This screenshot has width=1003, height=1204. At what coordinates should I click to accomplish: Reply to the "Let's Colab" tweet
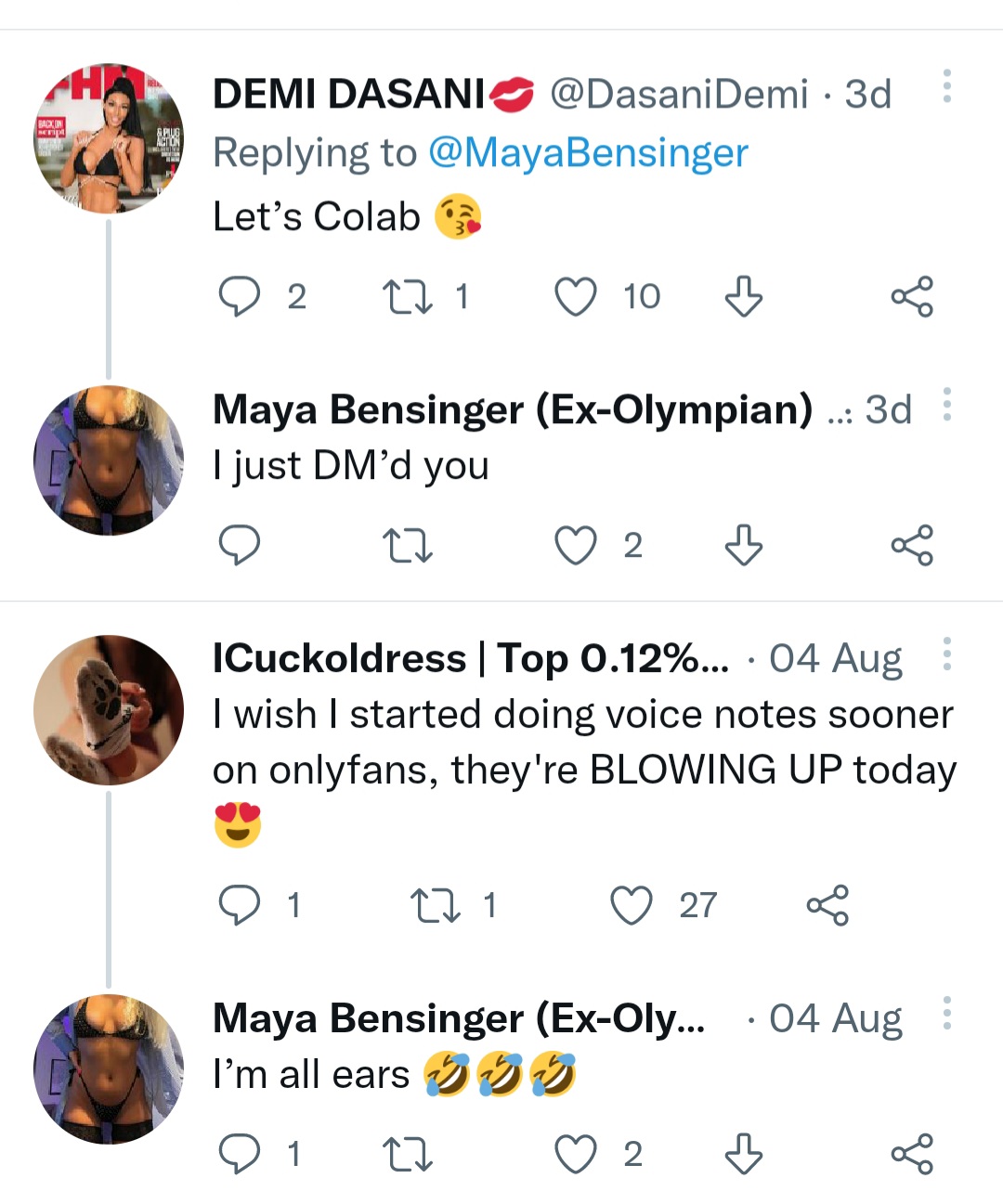click(x=239, y=297)
